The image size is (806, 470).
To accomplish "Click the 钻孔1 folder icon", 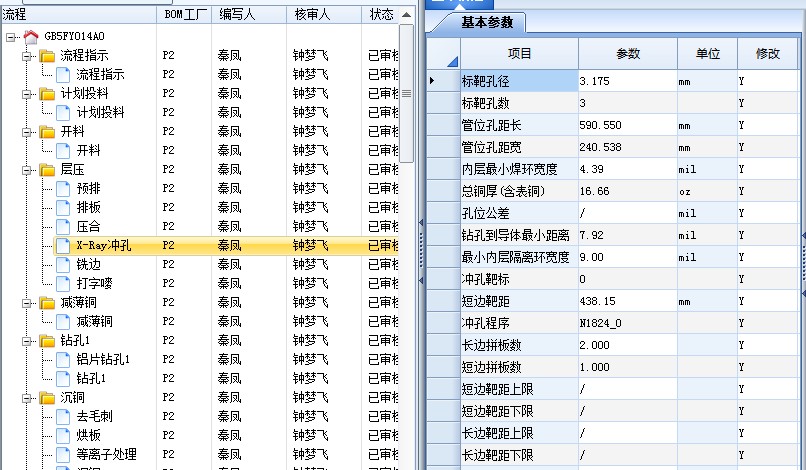I will point(47,341).
